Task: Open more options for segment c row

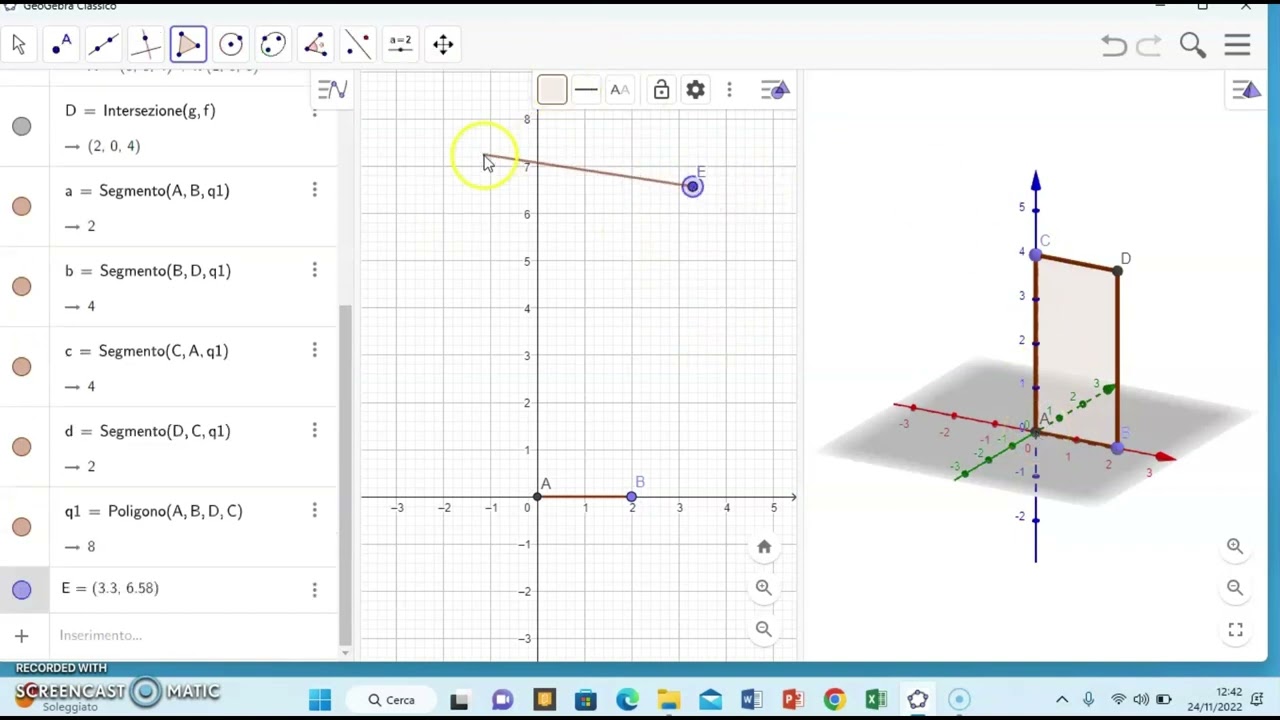Action: click(314, 350)
